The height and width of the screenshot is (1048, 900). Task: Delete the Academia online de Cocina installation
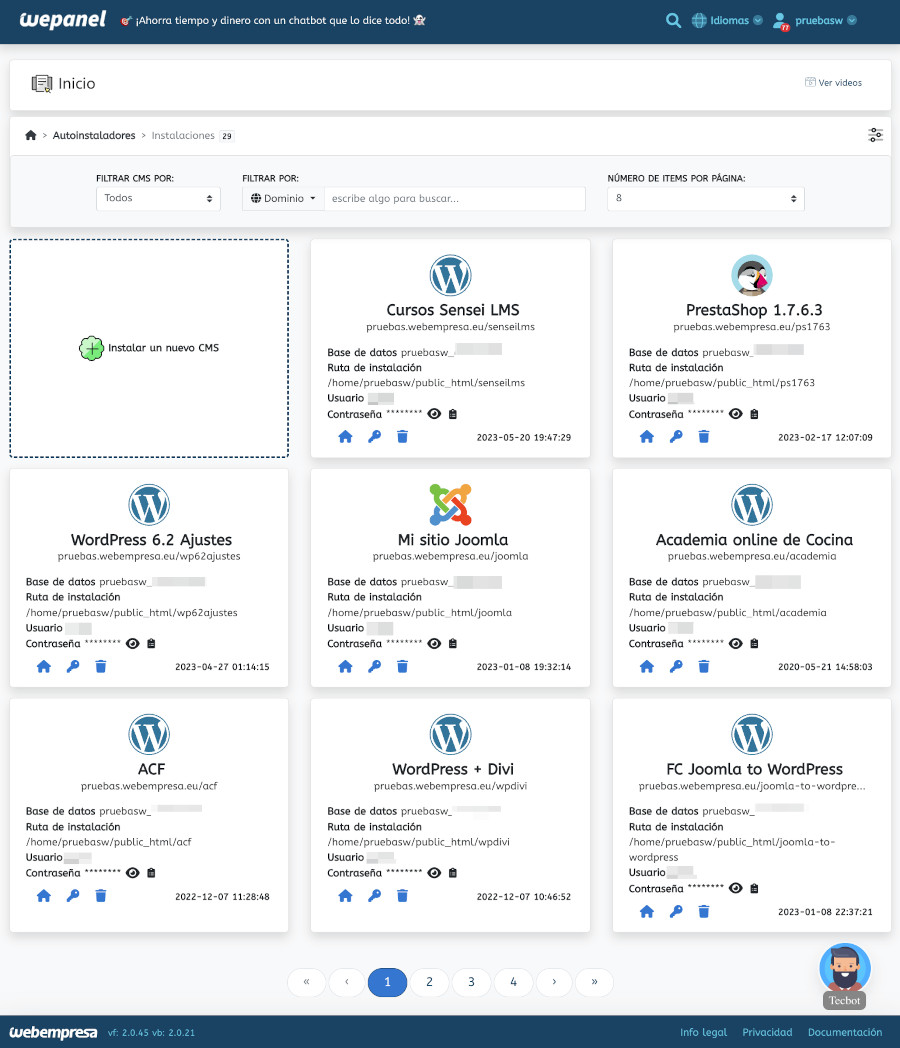click(x=704, y=666)
